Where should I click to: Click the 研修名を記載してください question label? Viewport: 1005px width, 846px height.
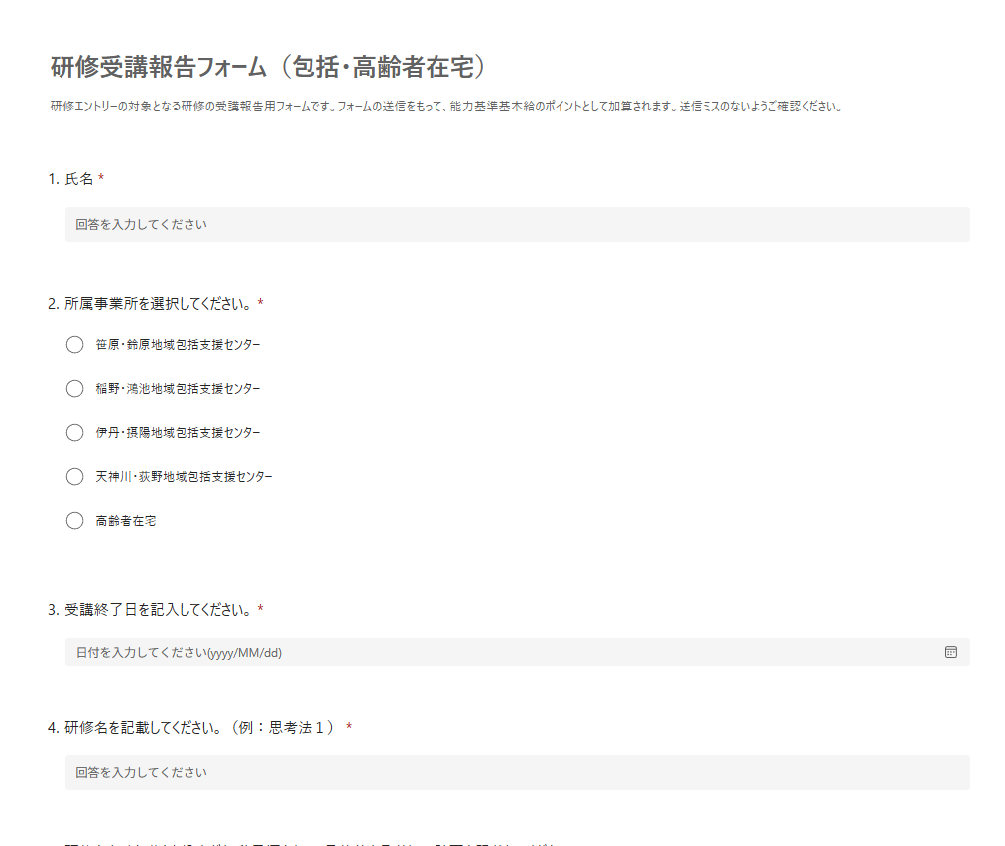click(190, 727)
